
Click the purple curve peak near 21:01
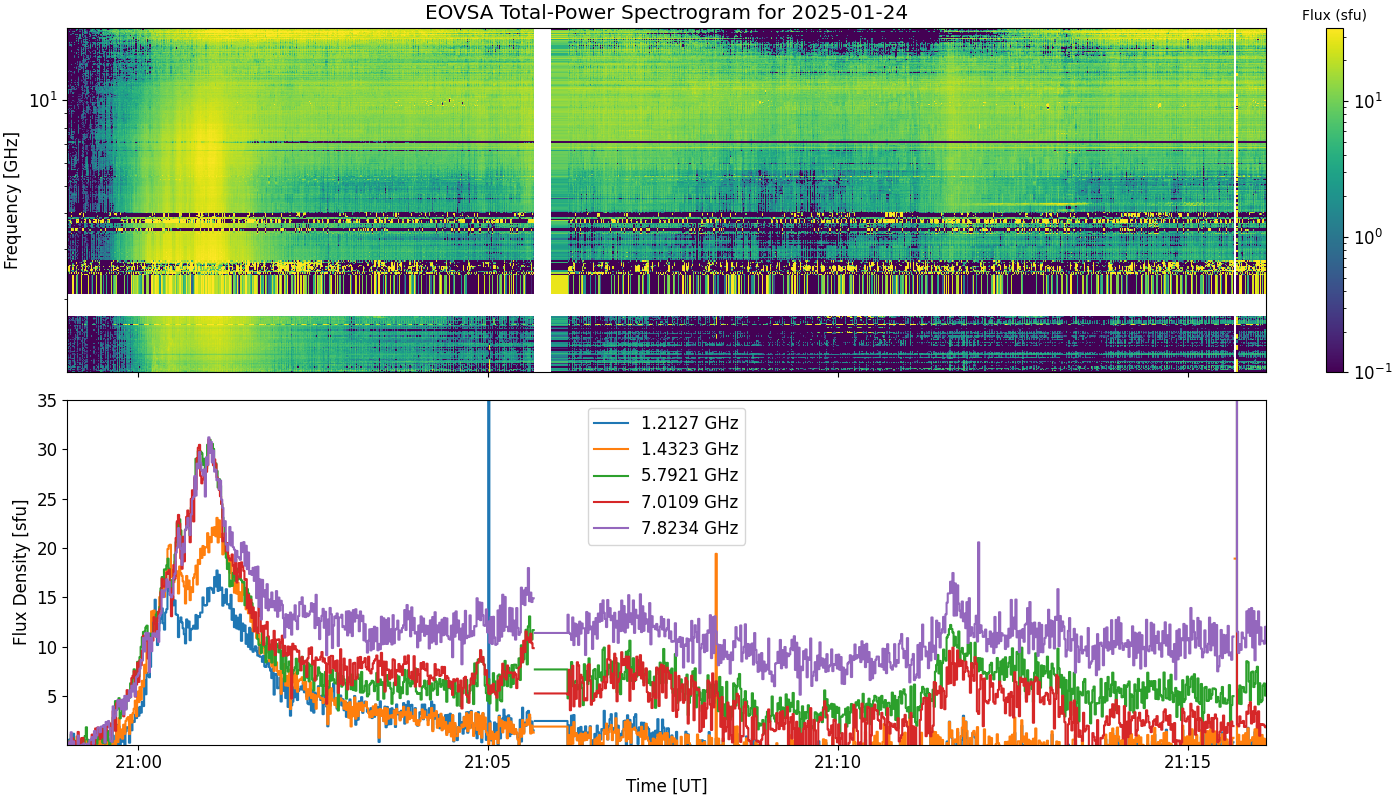(x=209, y=438)
